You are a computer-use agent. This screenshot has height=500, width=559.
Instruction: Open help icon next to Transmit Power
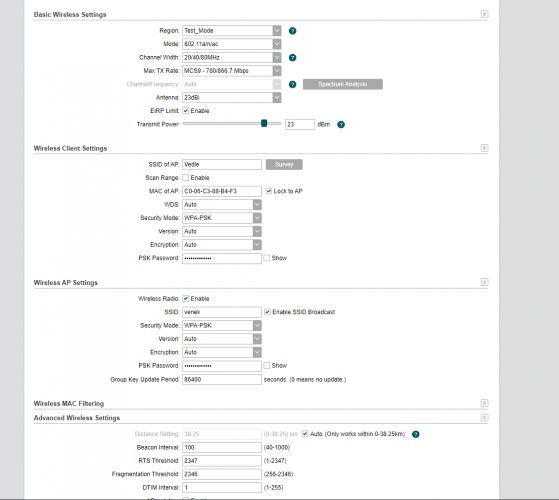pos(341,124)
